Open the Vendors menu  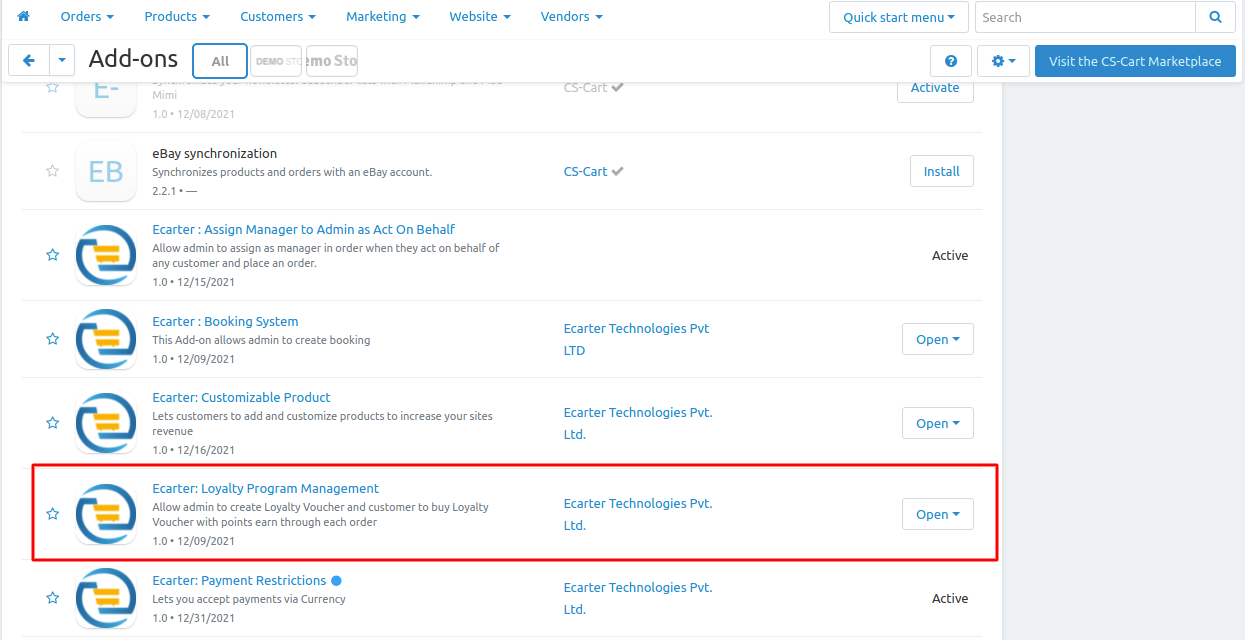[572, 17]
